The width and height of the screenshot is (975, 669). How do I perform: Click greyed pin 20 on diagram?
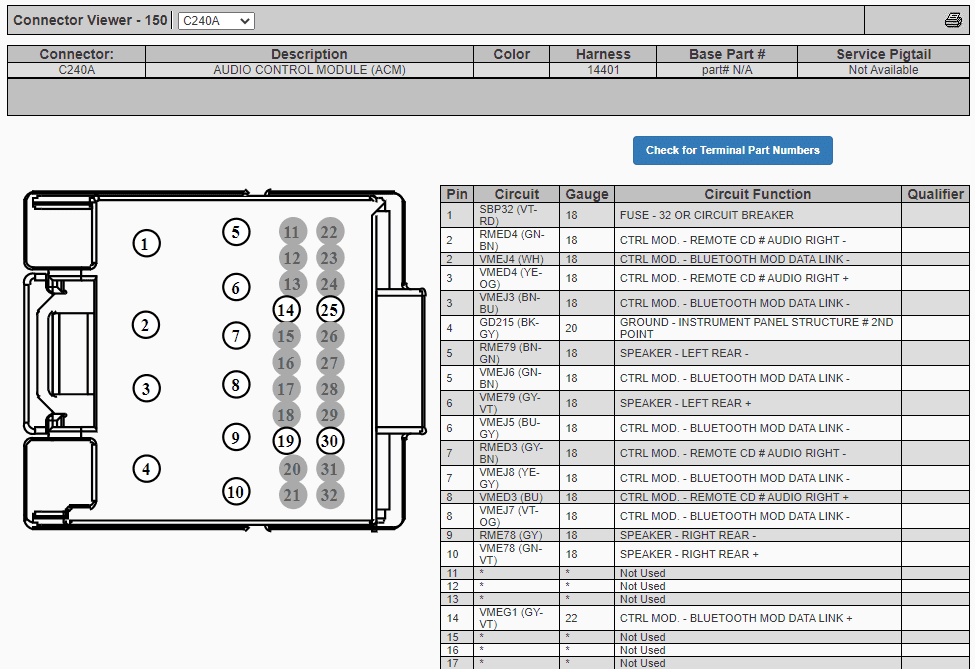tap(292, 469)
